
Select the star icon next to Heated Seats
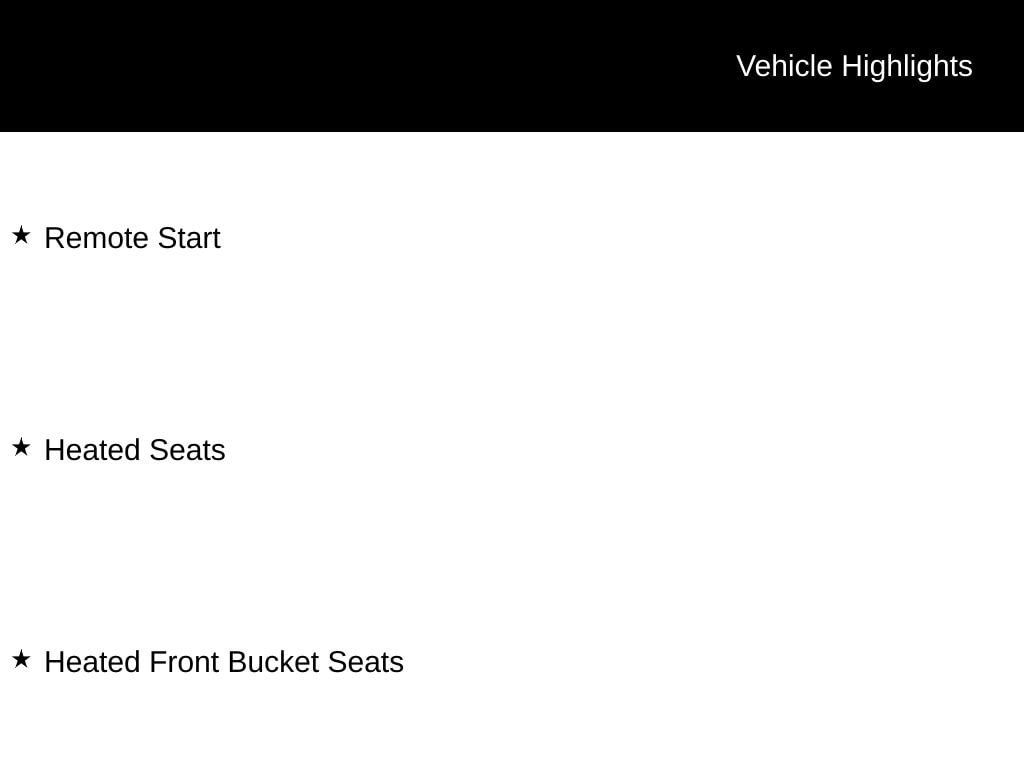click(21, 447)
